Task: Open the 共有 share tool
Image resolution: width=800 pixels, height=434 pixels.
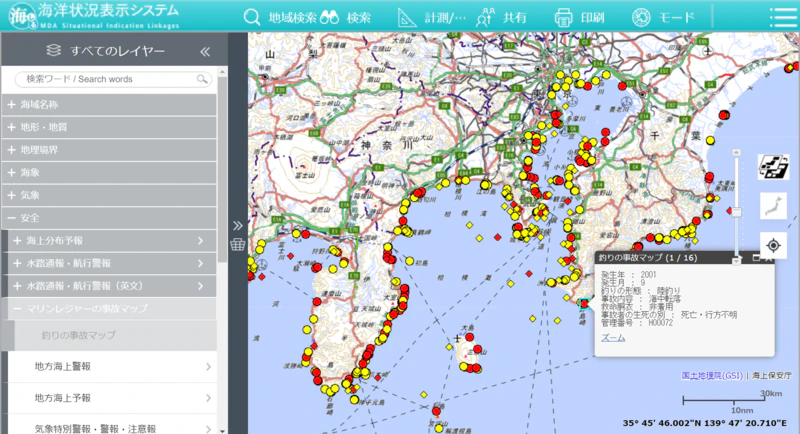Action: (x=486, y=17)
